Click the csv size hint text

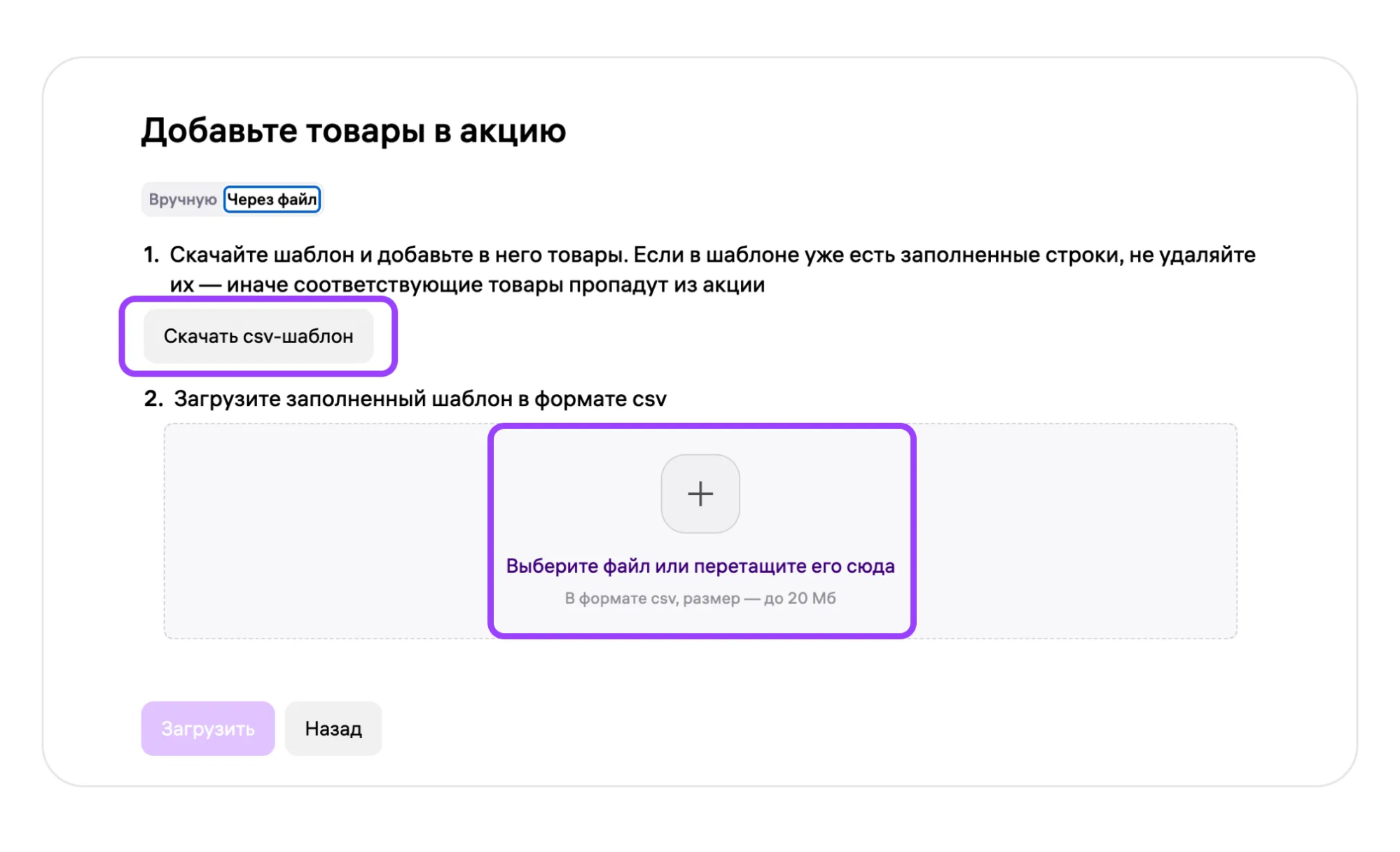tap(700, 599)
